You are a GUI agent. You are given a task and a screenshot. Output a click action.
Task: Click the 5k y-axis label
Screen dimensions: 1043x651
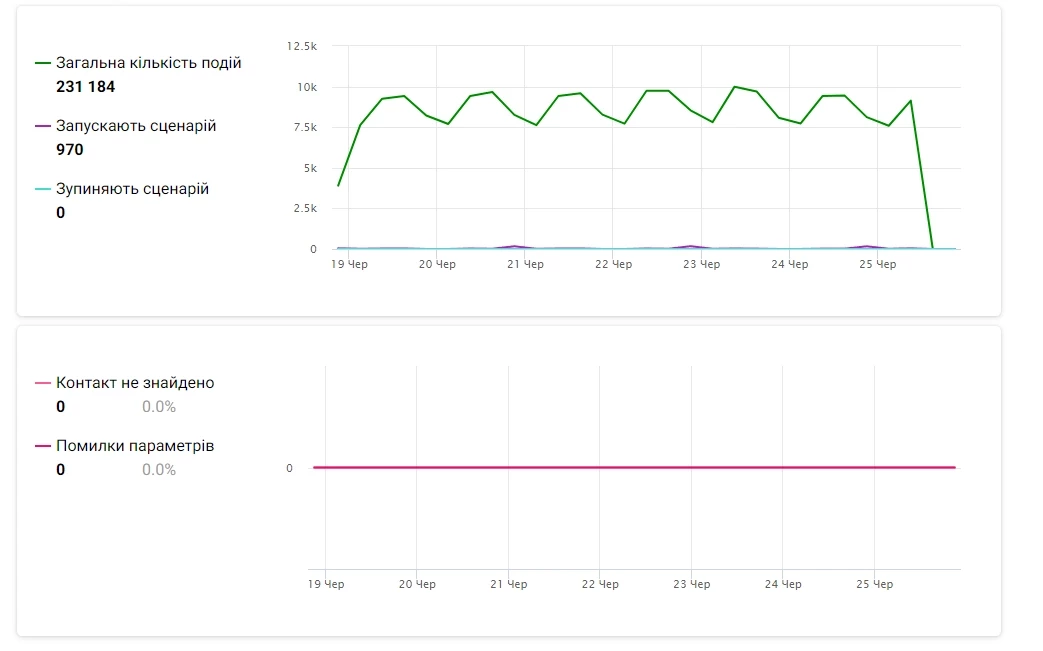(x=311, y=168)
